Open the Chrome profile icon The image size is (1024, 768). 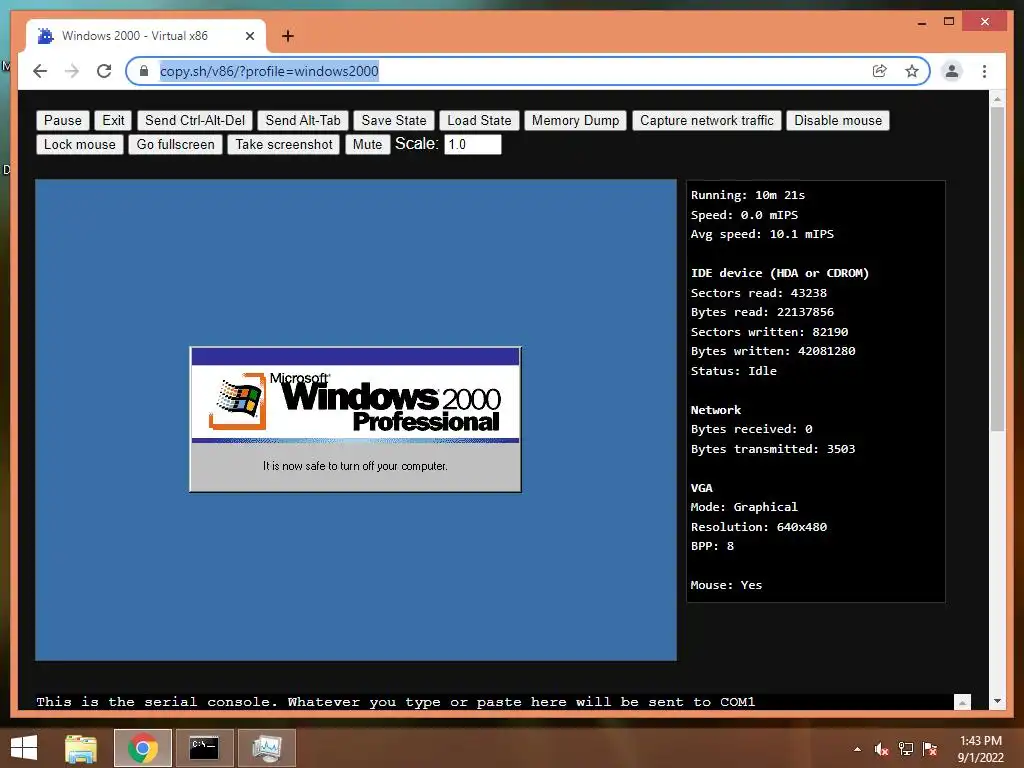pos(952,71)
